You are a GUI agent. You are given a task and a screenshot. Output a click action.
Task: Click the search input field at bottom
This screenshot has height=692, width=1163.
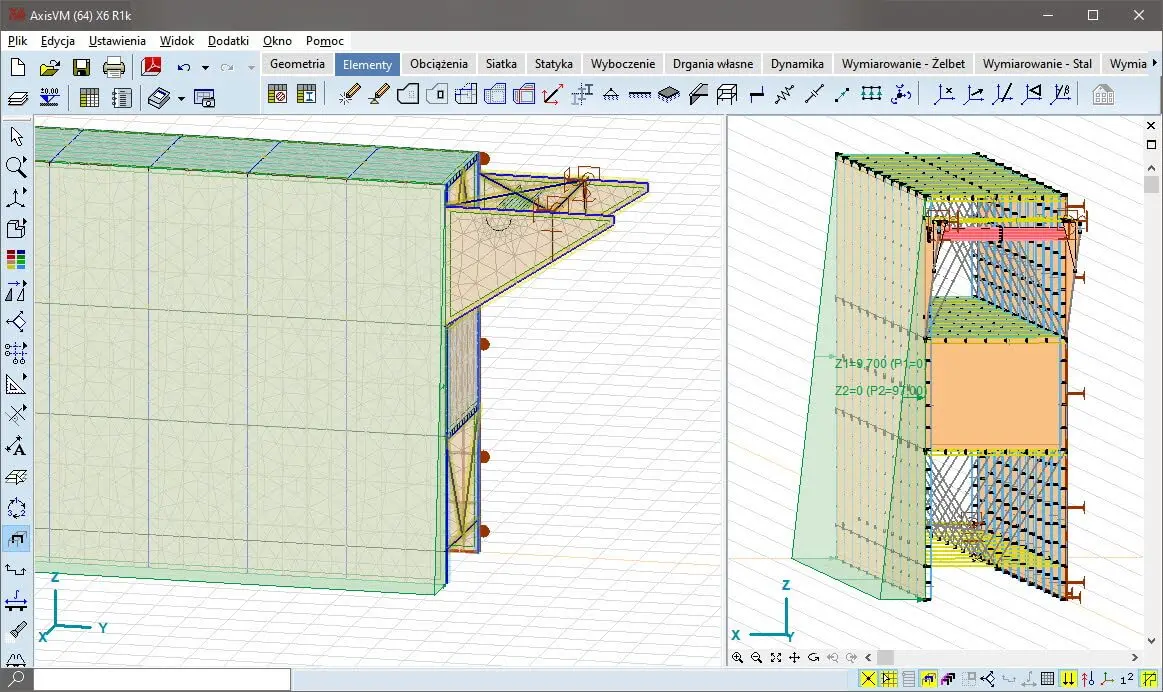[x=162, y=680]
